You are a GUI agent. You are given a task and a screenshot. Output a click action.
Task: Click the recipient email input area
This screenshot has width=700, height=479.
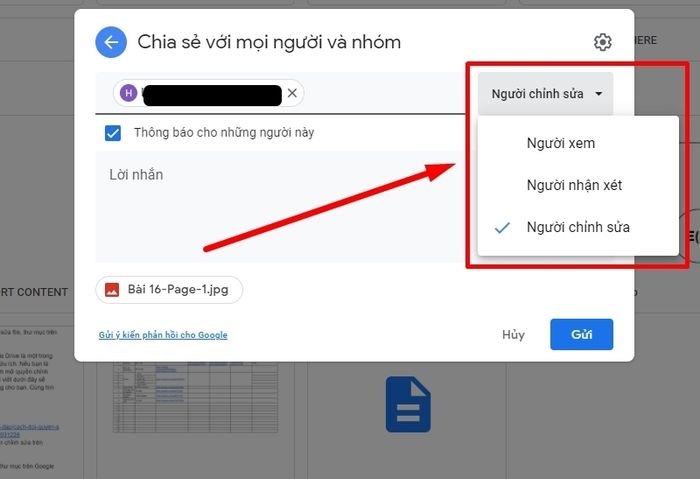[x=384, y=93]
